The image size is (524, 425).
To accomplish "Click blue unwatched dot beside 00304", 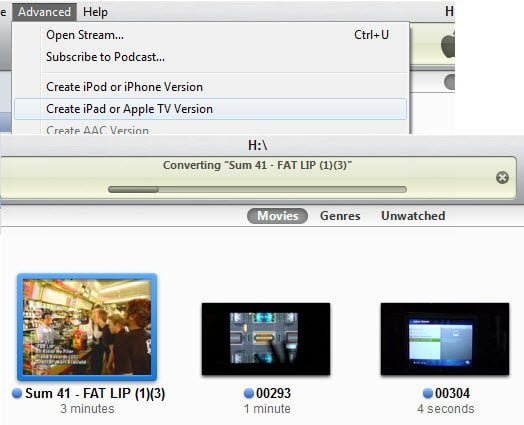I will click(428, 393).
